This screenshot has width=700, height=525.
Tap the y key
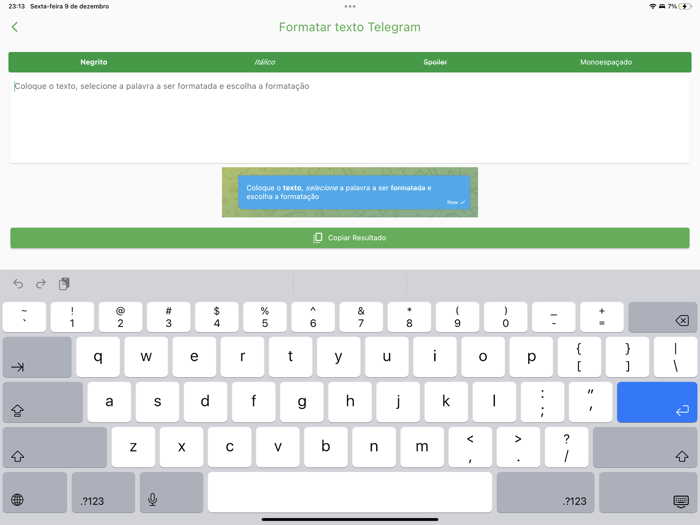pos(339,357)
